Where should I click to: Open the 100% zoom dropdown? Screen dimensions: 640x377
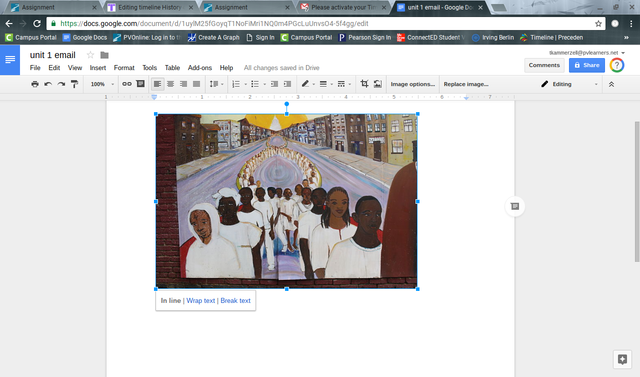pyautogui.click(x=102, y=84)
